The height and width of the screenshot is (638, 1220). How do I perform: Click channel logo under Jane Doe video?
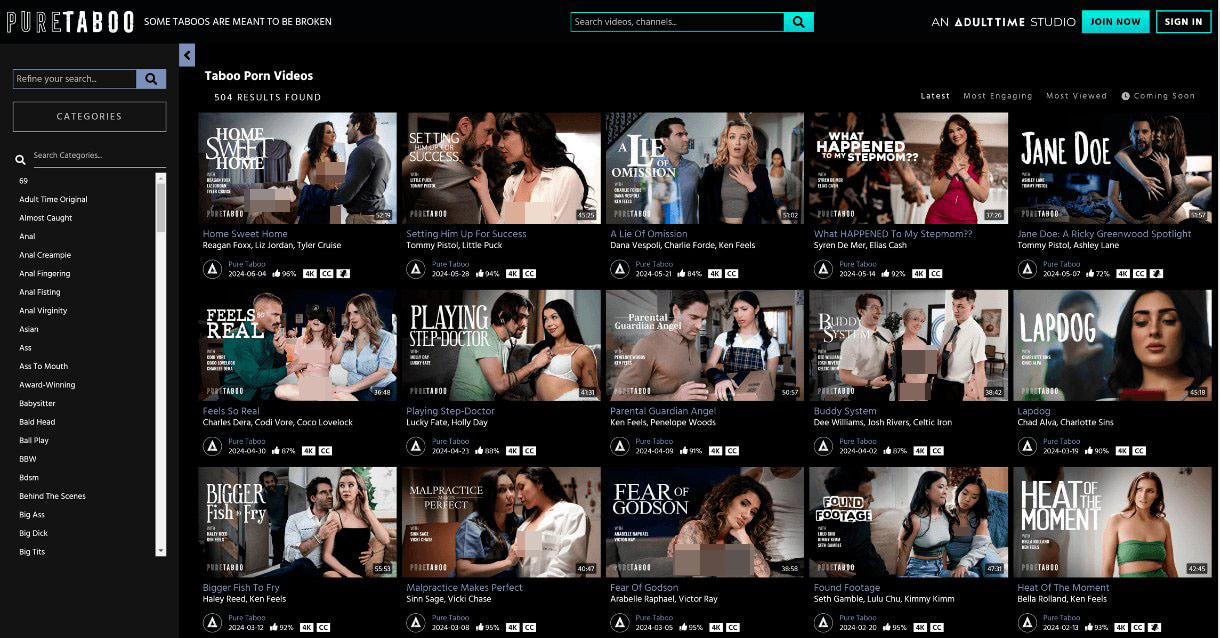1027,269
